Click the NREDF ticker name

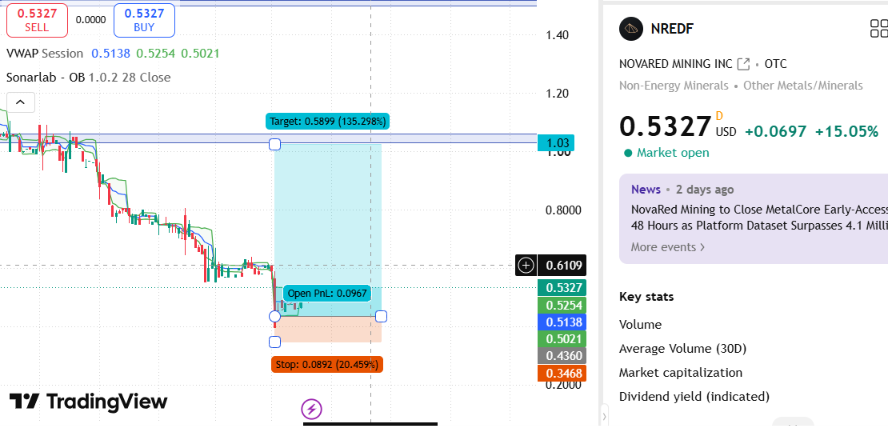pos(672,29)
